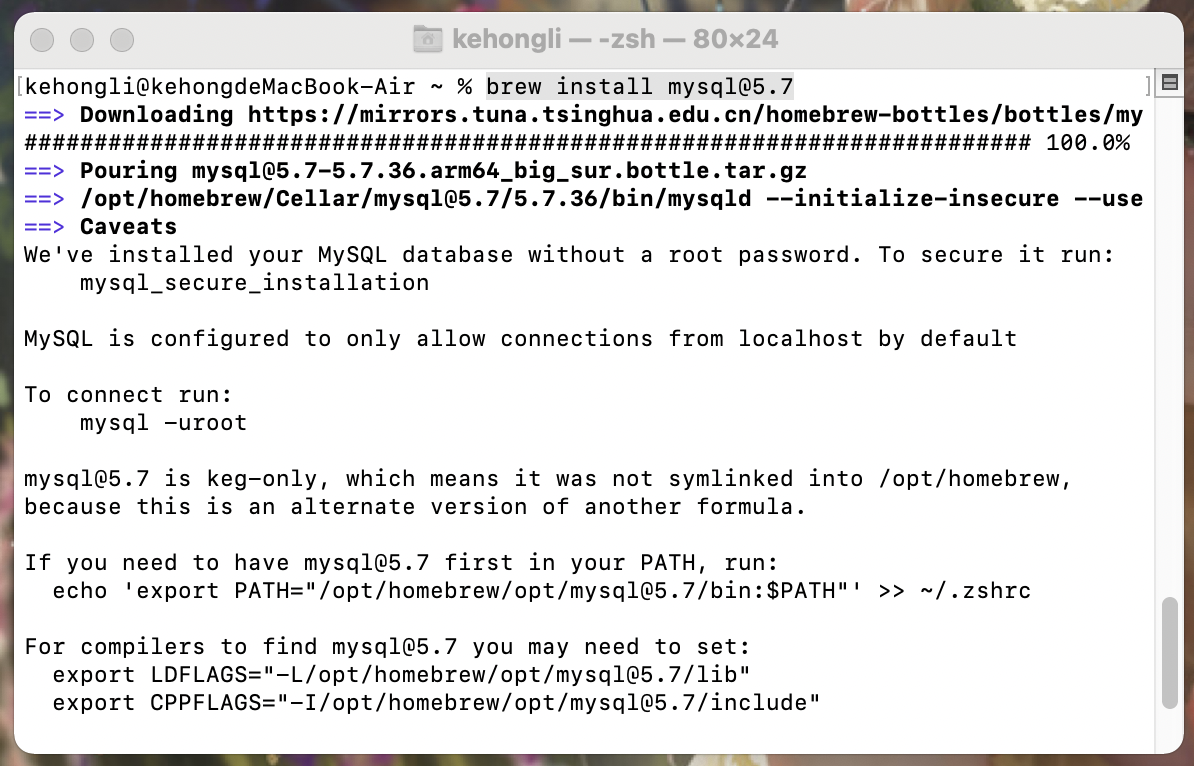Click the 100.0% progress bar line of hashes
Screen dimensions: 1194x766
click(x=577, y=143)
